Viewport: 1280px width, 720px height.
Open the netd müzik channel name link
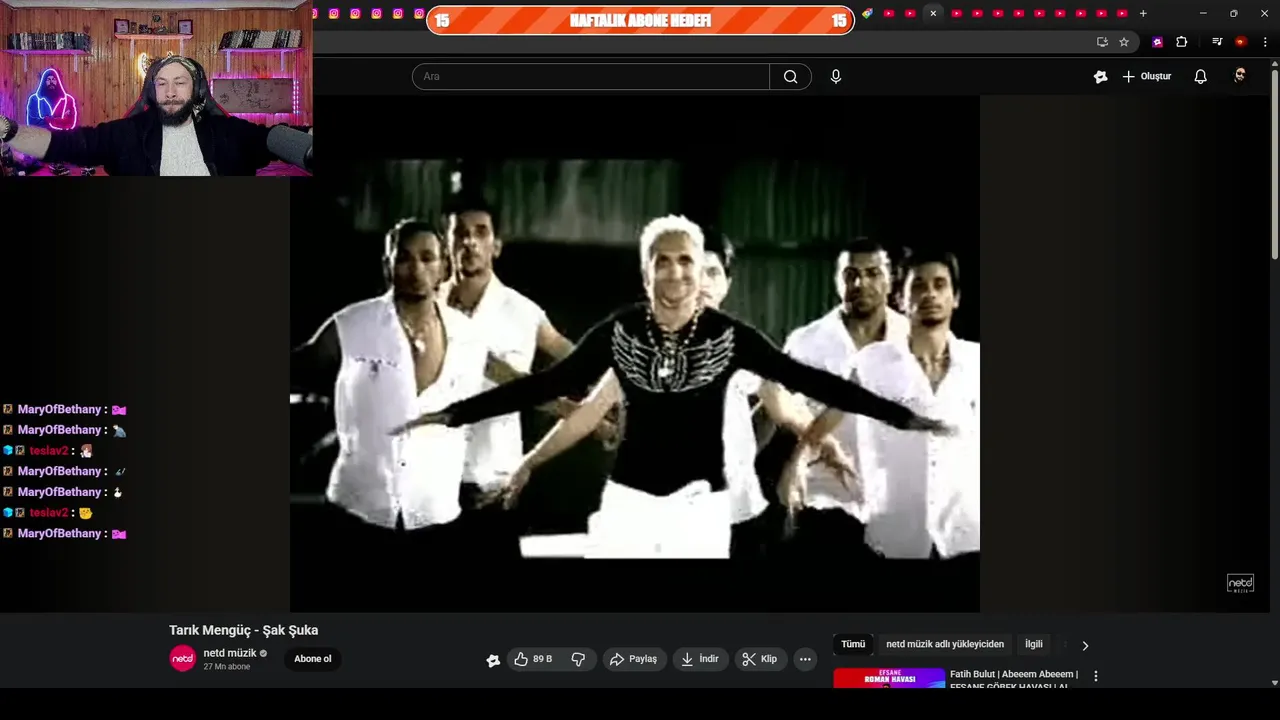pos(230,653)
